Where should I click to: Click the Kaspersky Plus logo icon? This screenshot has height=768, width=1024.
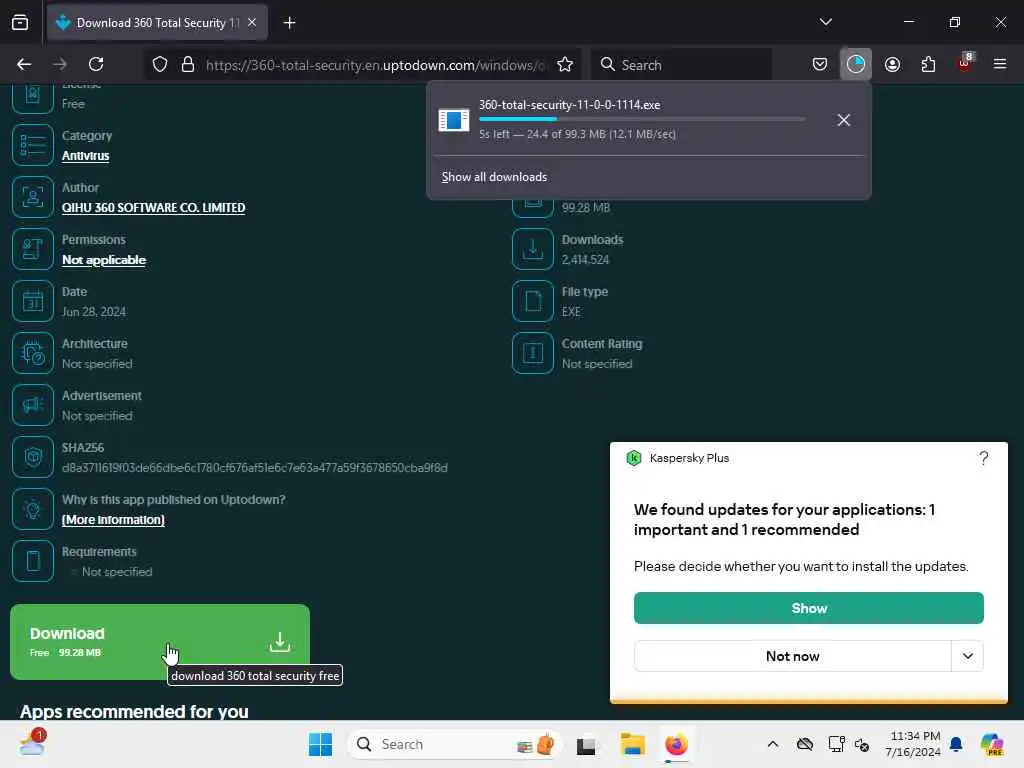pos(633,458)
